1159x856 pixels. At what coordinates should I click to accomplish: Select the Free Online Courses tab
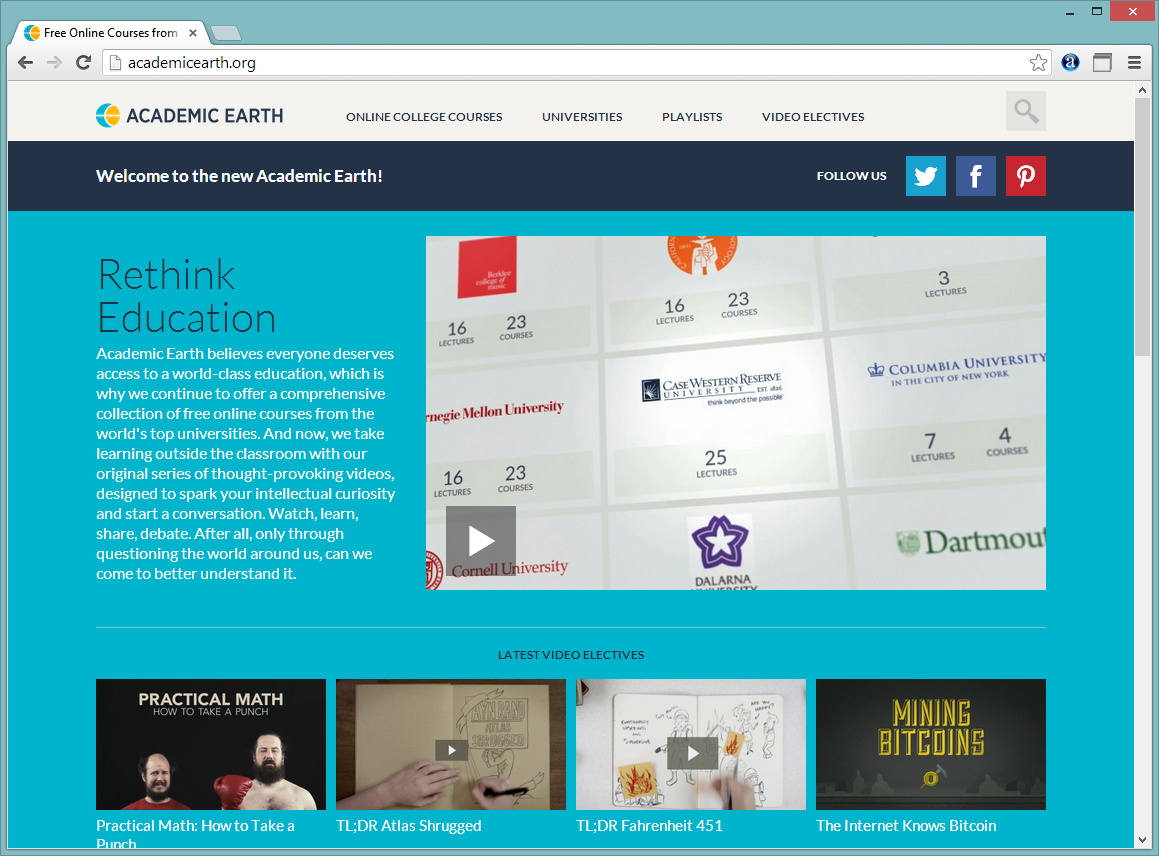click(111, 33)
